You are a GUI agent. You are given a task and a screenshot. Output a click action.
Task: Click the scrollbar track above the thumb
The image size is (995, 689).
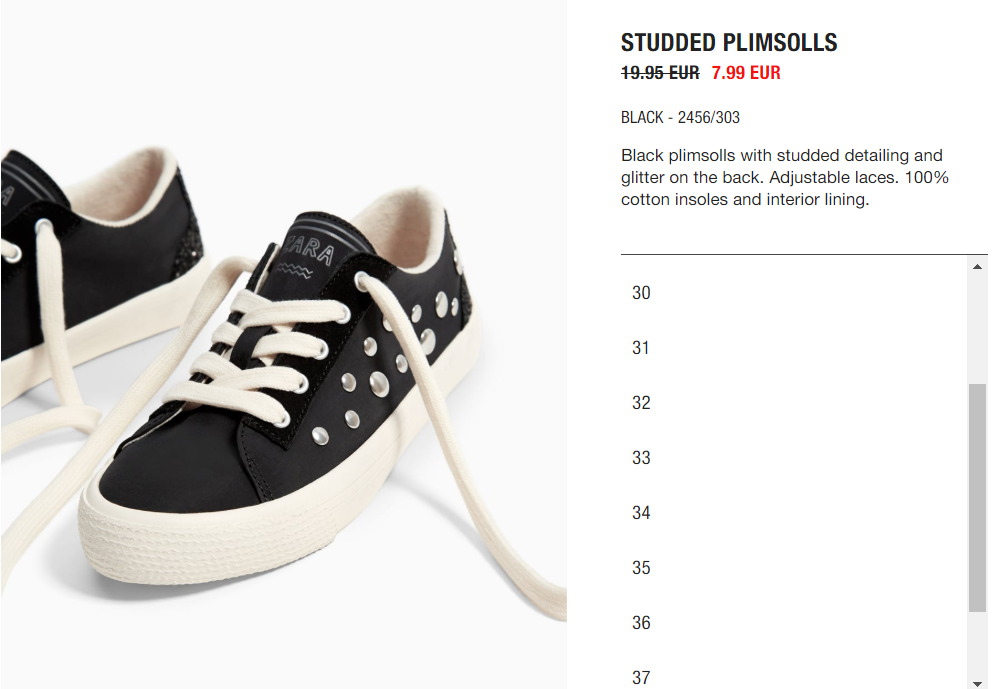click(977, 330)
